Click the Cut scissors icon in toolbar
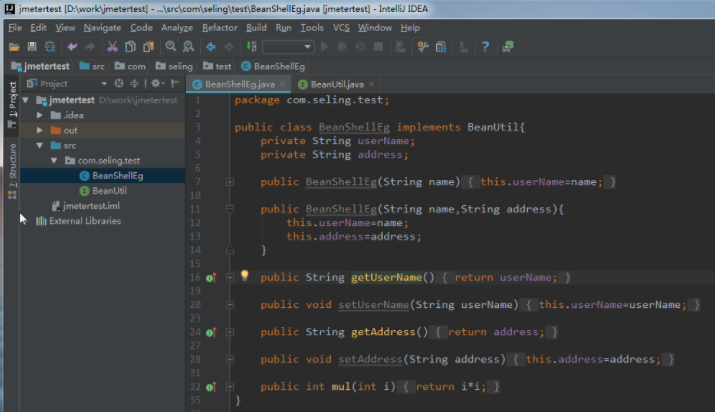 [x=113, y=47]
